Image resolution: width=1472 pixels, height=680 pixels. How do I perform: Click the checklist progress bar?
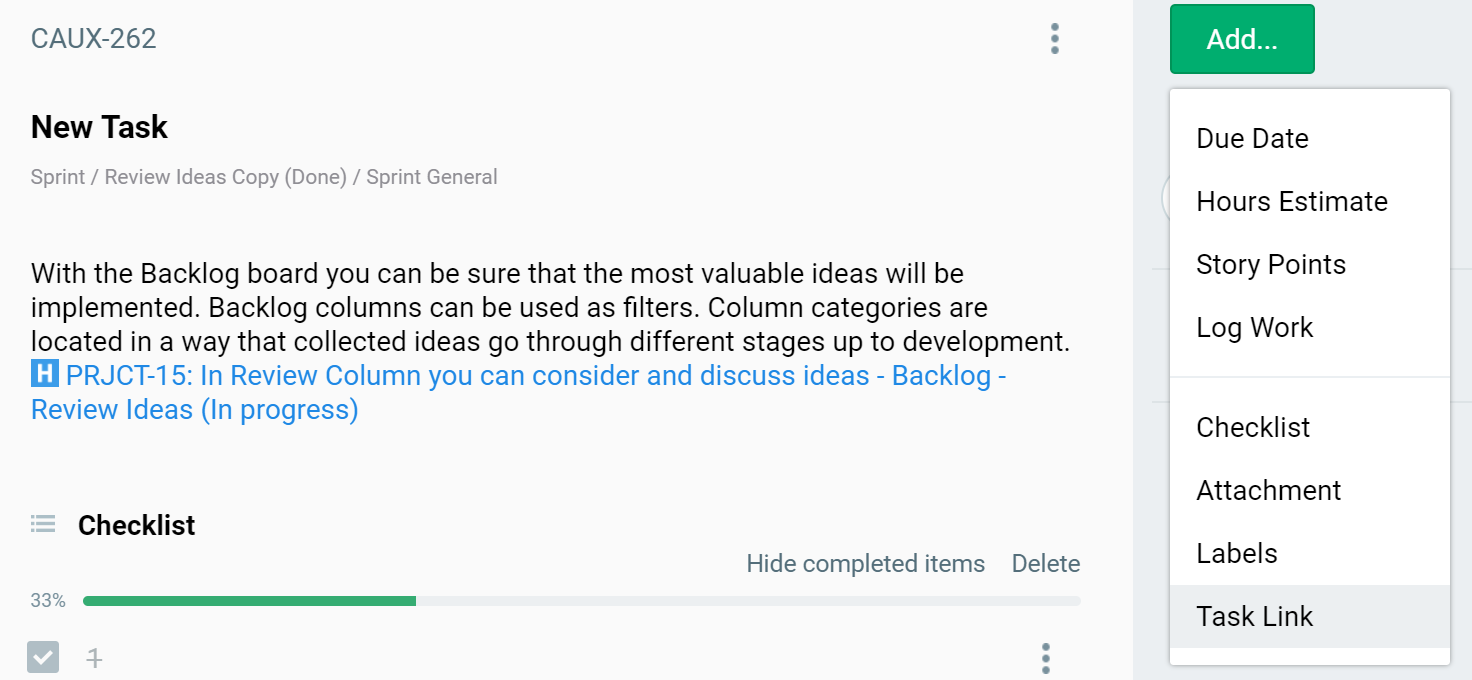[581, 601]
